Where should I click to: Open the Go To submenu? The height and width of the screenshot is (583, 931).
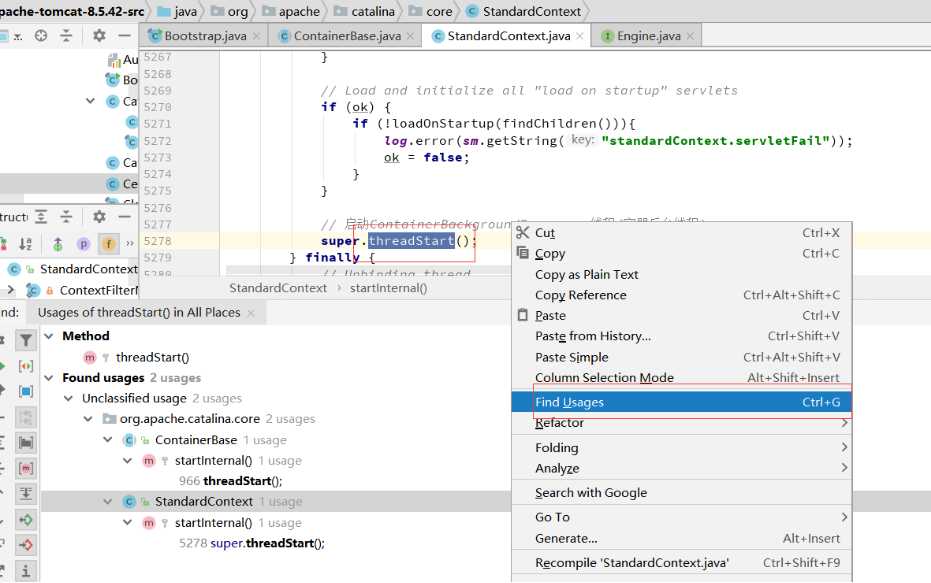tap(682, 517)
